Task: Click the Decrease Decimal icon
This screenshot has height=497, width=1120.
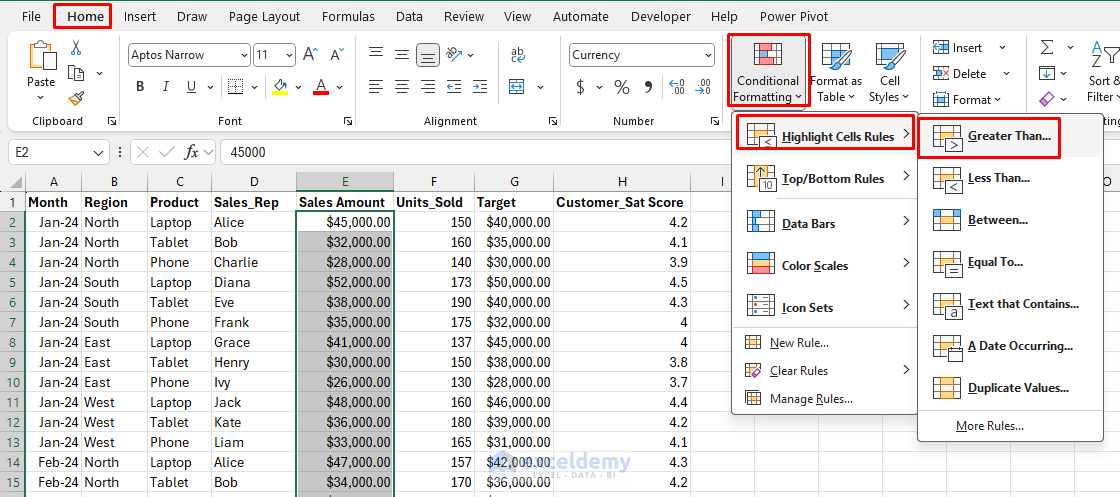Action: [x=704, y=87]
